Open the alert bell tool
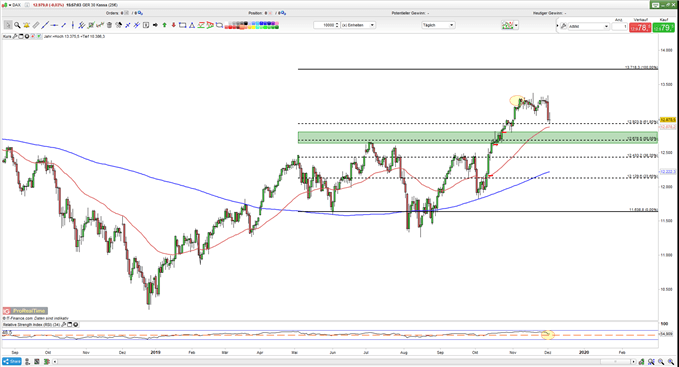The width and height of the screenshot is (679, 367). pos(26,25)
